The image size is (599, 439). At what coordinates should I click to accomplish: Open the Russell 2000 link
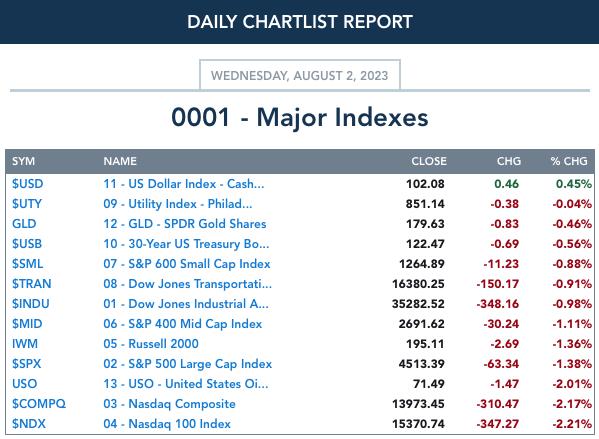coord(151,343)
